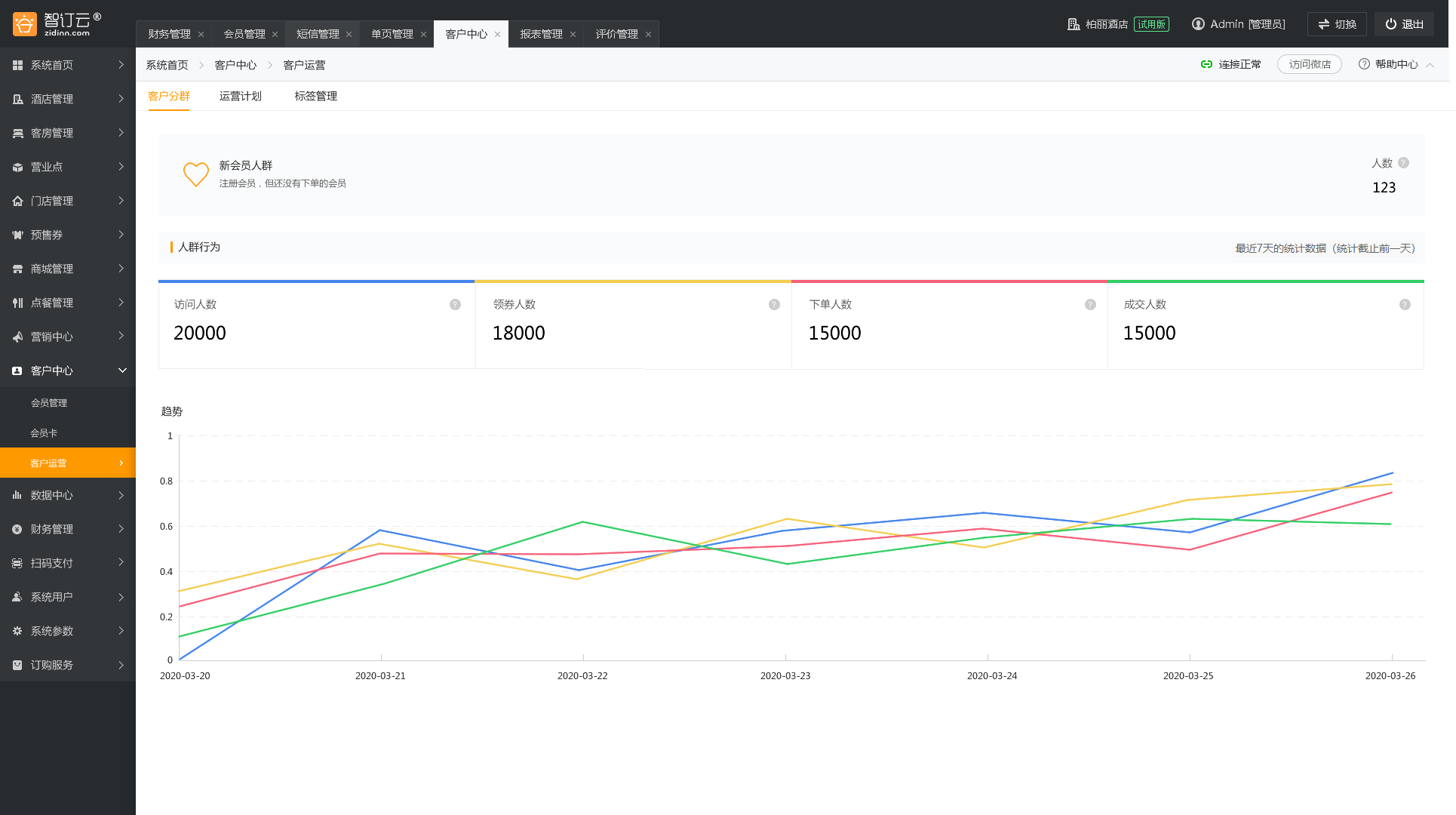
Task: Click the 客房管理 bed icon in sidebar
Action: 17,133
